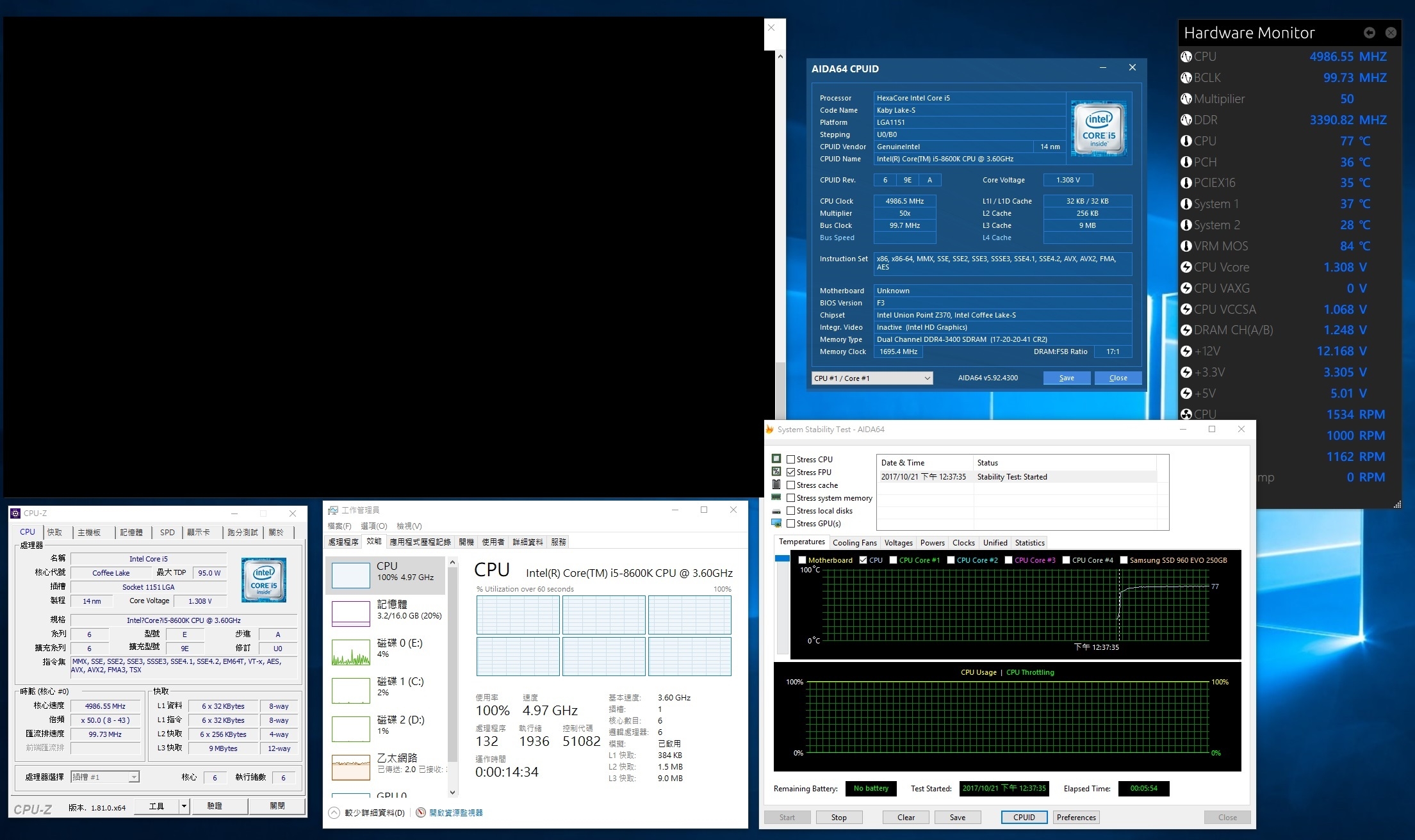Image resolution: width=1415 pixels, height=840 pixels.
Task: Toggle the Motherboard temperature graph checkbox
Action: [x=802, y=560]
